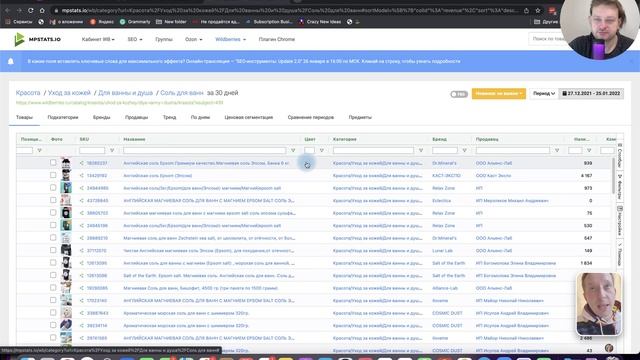Open filter icon of SKU column
This screenshot has height=360, width=640.
tap(112, 151)
